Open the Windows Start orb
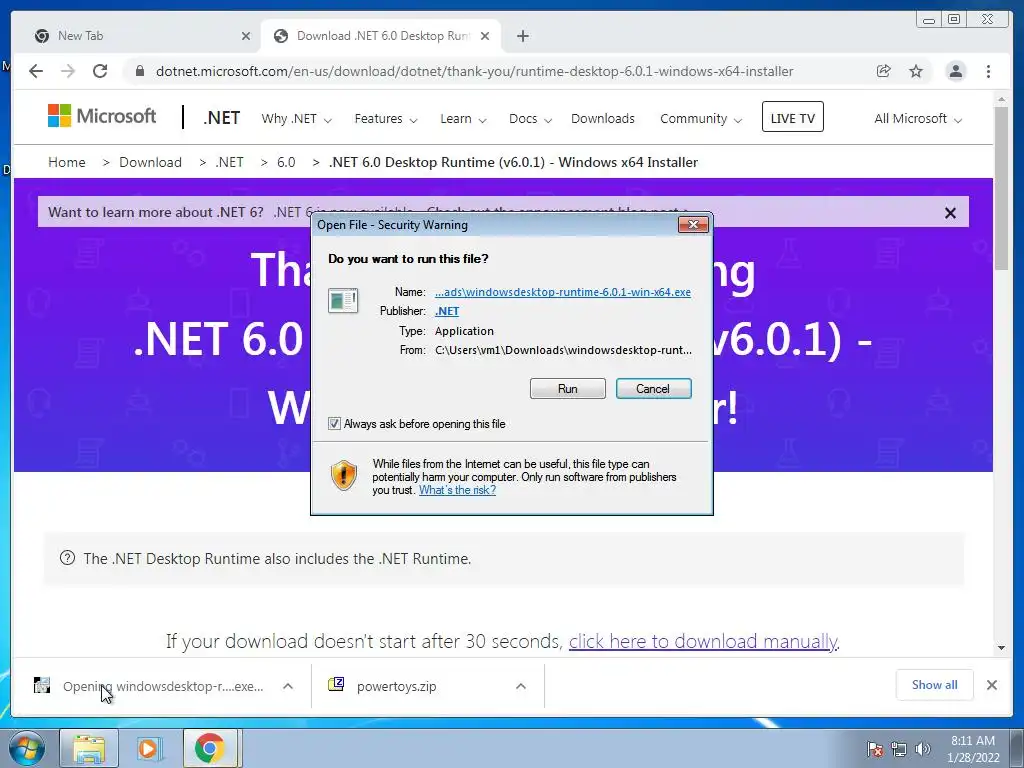The image size is (1024, 768). pos(25,748)
